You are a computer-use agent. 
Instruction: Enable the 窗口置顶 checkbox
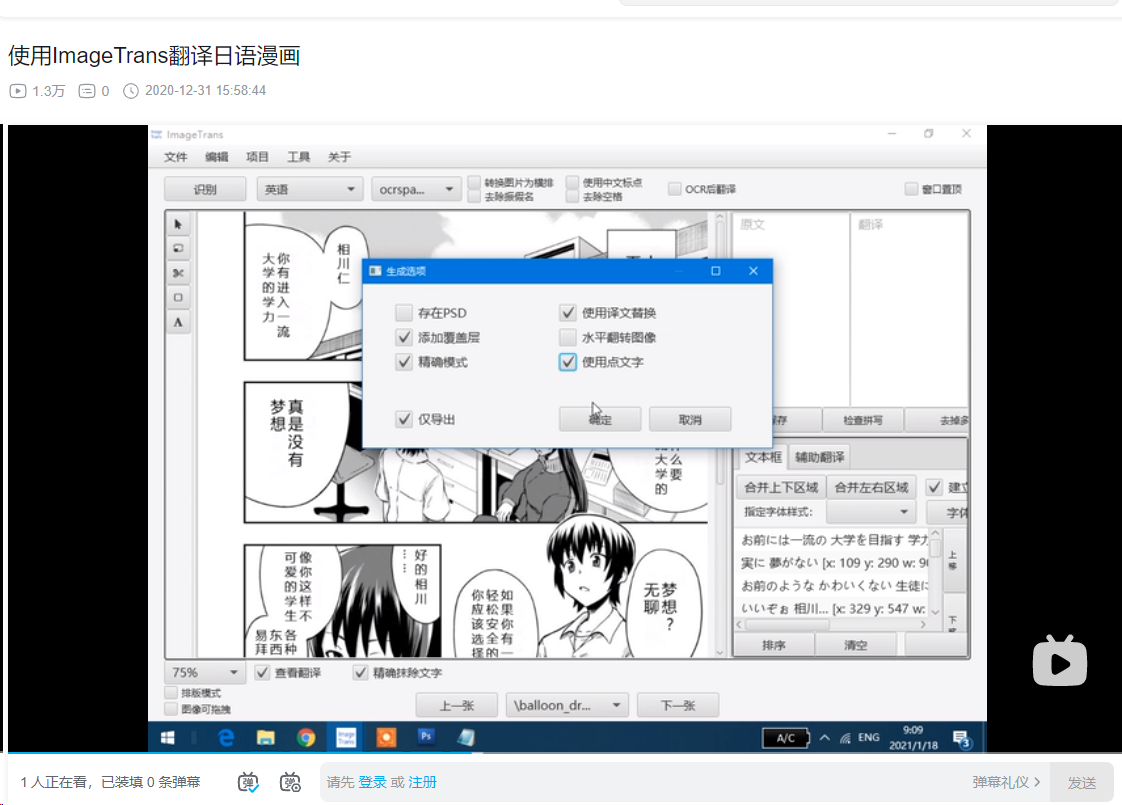[911, 189]
